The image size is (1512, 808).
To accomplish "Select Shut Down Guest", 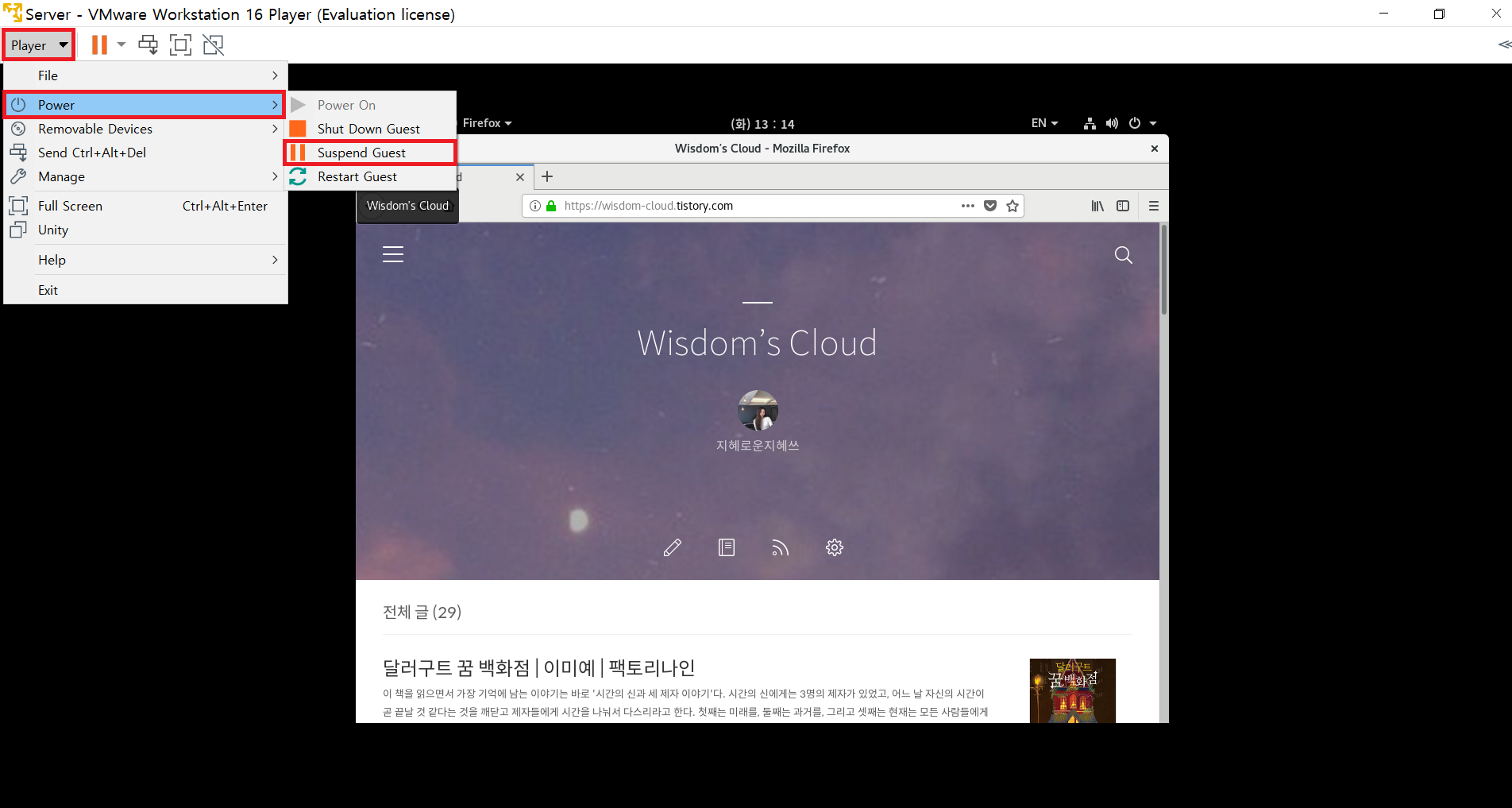I will click(370, 129).
